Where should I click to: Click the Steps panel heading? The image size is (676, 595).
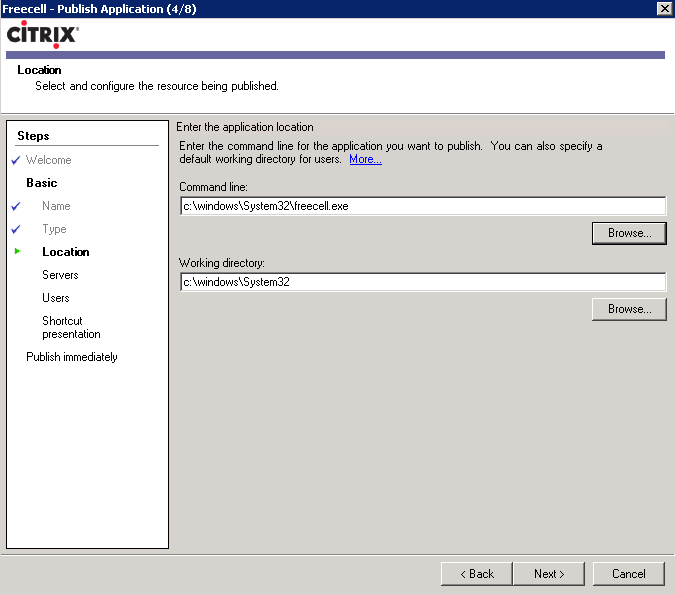pos(33,136)
